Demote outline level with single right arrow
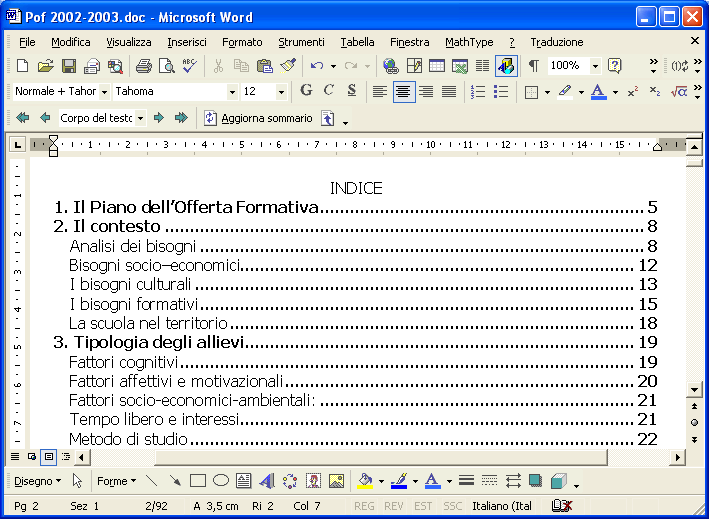709x519 pixels. click(159, 118)
